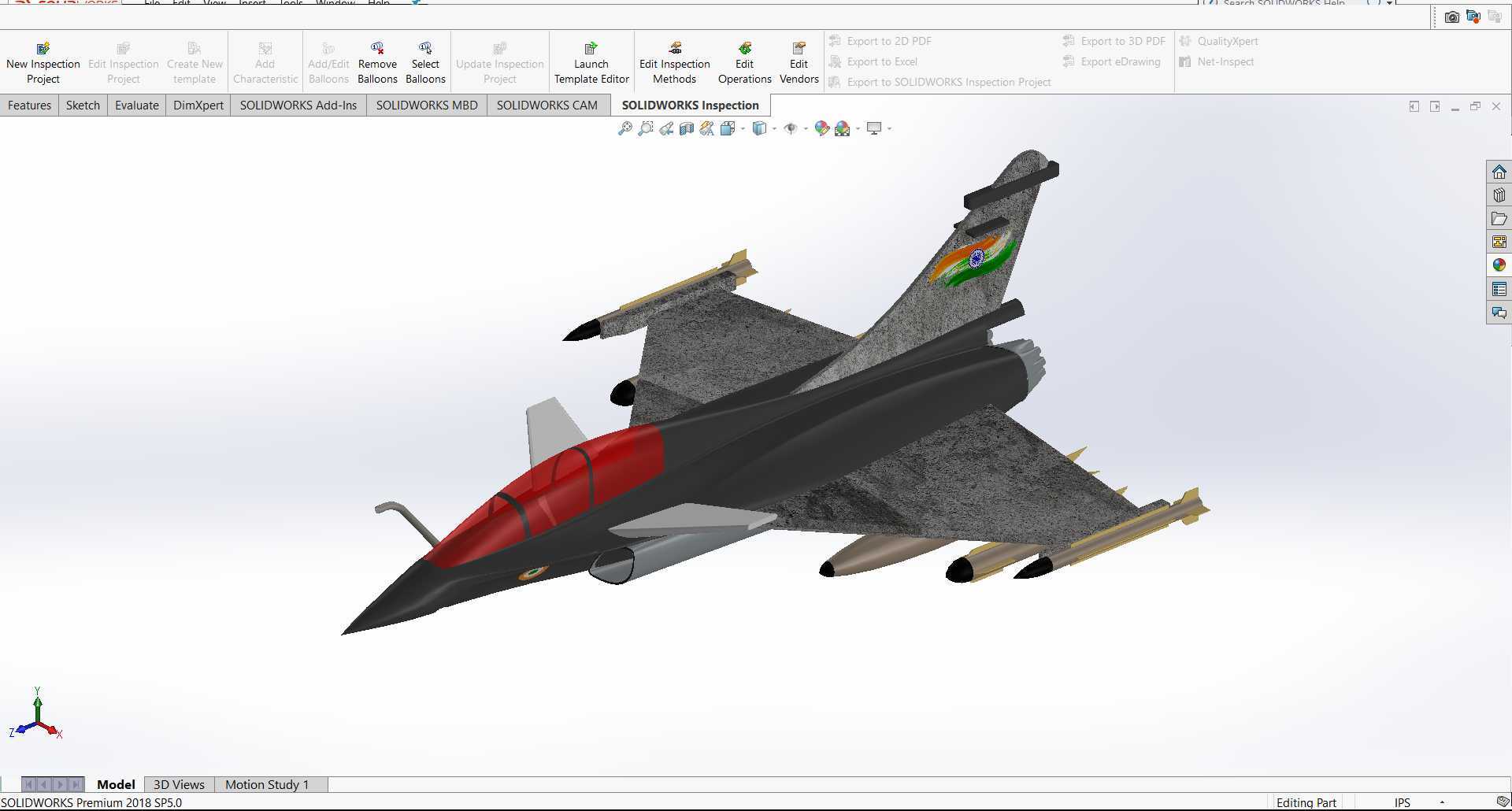Click the Indian flag decal on tail
The image size is (1512, 811).
973,259
